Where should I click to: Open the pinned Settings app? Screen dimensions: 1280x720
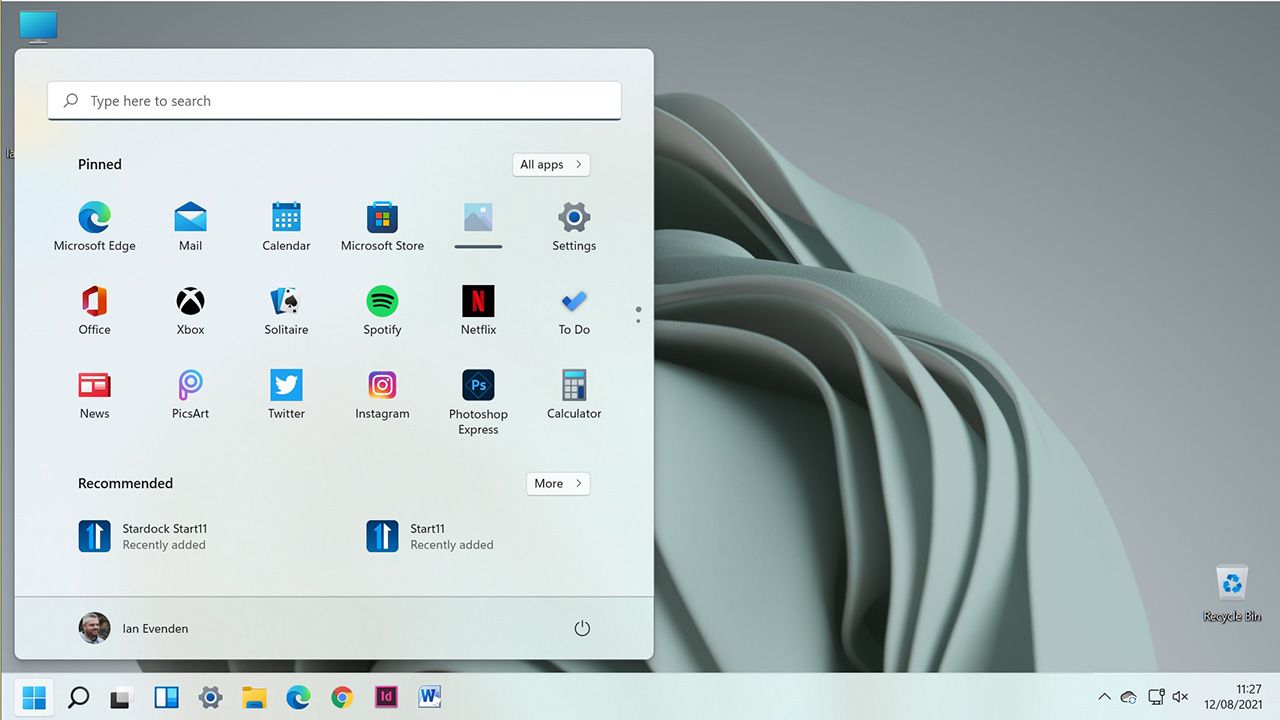point(574,227)
